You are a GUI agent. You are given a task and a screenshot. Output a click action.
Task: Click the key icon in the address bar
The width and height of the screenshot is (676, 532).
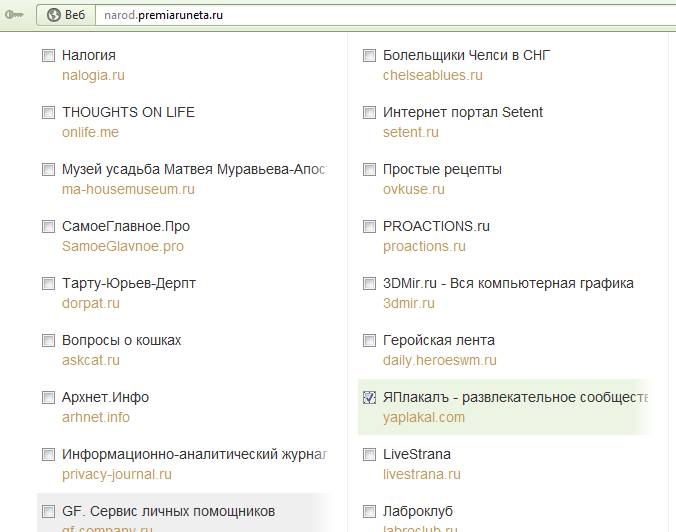(14, 15)
